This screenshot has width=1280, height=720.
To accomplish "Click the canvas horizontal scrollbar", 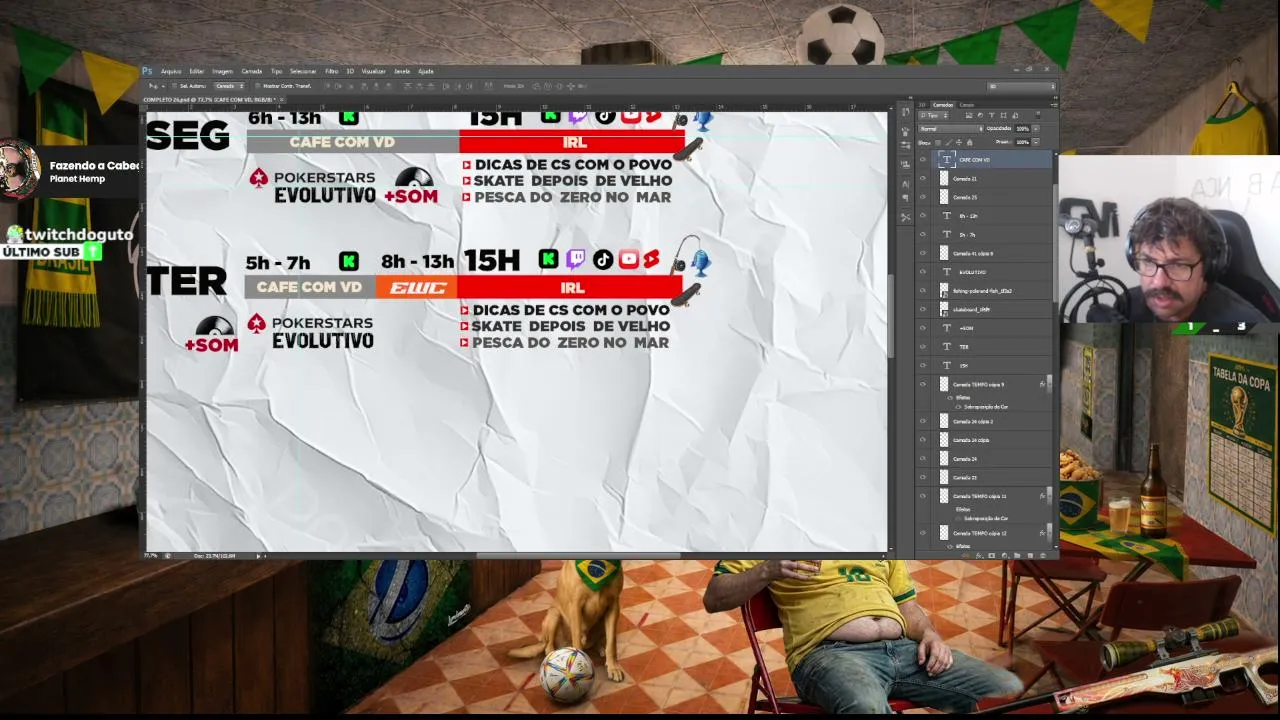I will coord(578,555).
